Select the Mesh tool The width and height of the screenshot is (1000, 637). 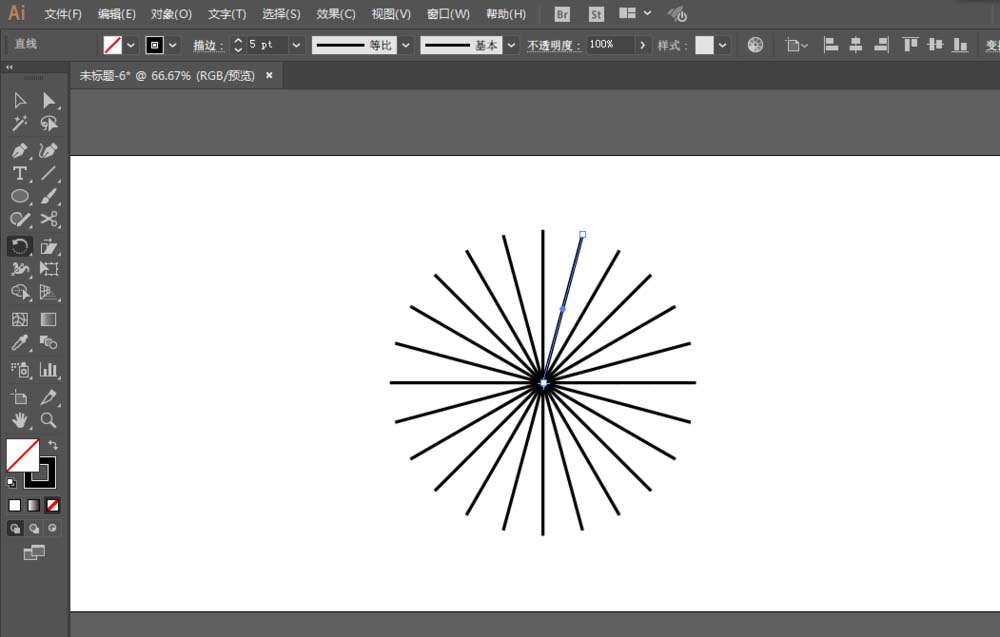point(20,319)
